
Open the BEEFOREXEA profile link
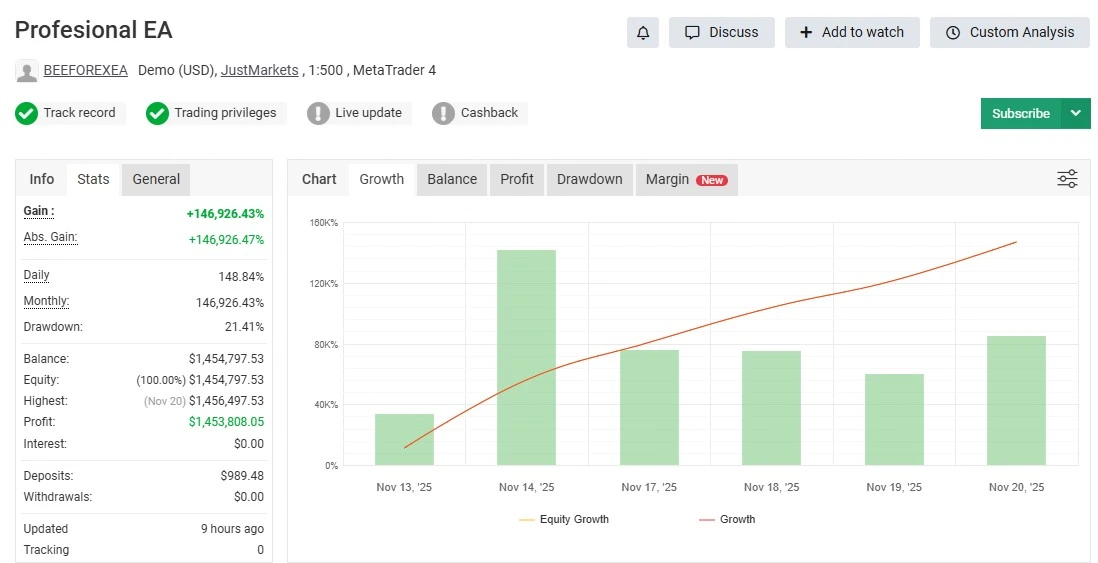pyautogui.click(x=85, y=70)
